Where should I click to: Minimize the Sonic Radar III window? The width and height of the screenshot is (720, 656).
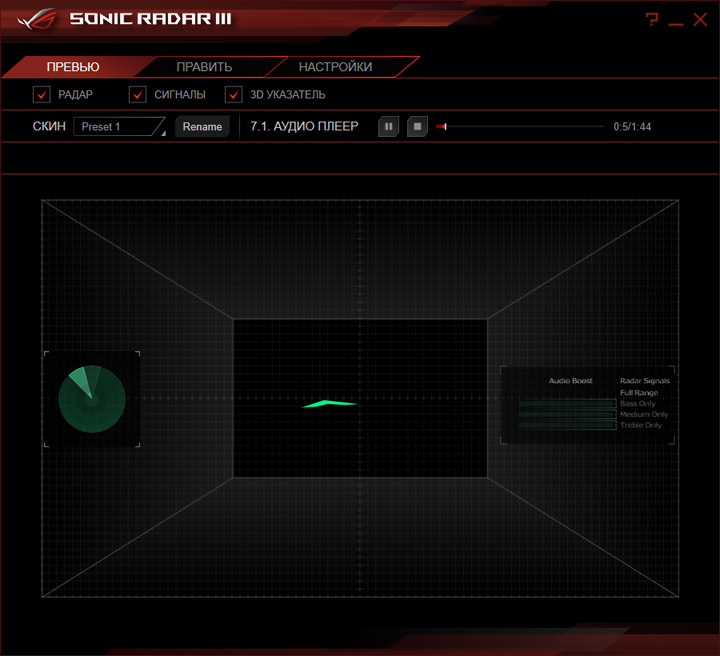pyautogui.click(x=675, y=23)
